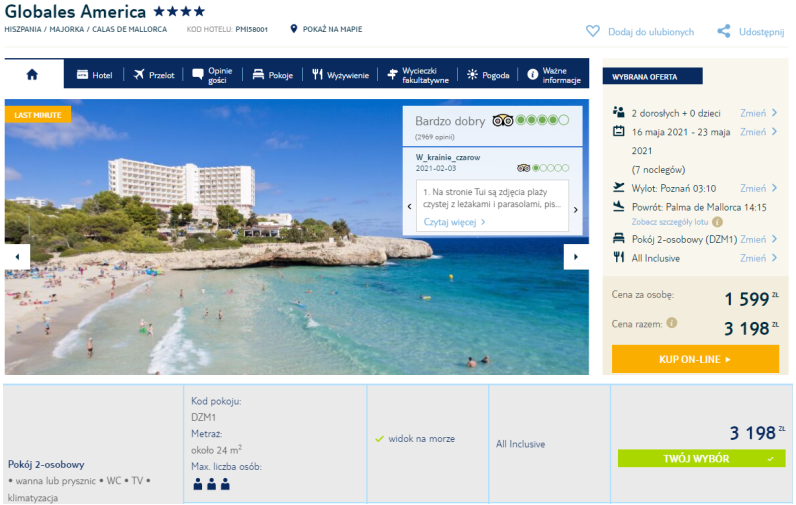Image resolution: width=796 pixels, height=505 pixels.
Task: Click the info icon by Zobacz szczegóły lotu
Action: (717, 222)
